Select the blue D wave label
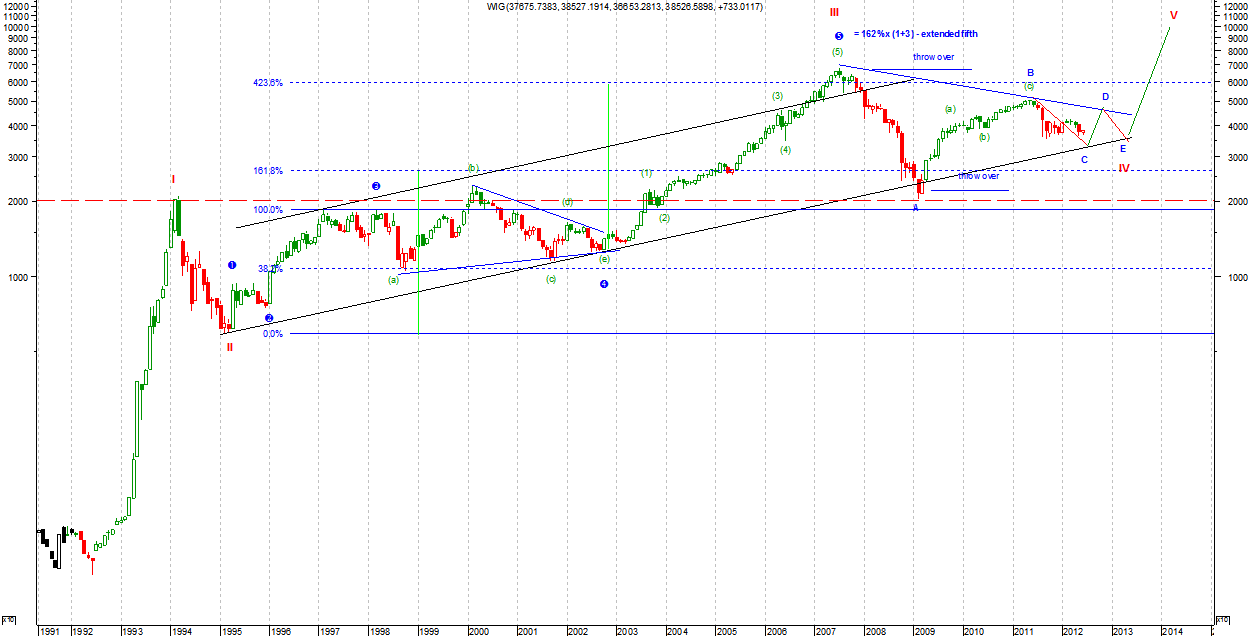Viewport: 1250px width, 636px height. pos(1105,97)
